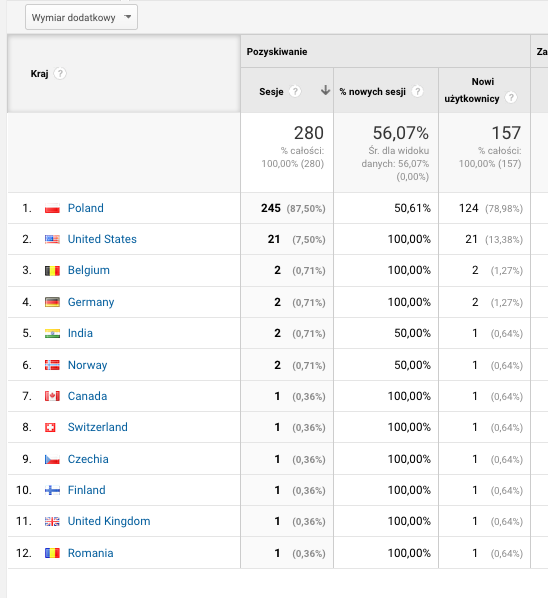The width and height of the screenshot is (548, 598).
Task: Click help icon beside Nowi użytkownicy
Action: [x=511, y=98]
